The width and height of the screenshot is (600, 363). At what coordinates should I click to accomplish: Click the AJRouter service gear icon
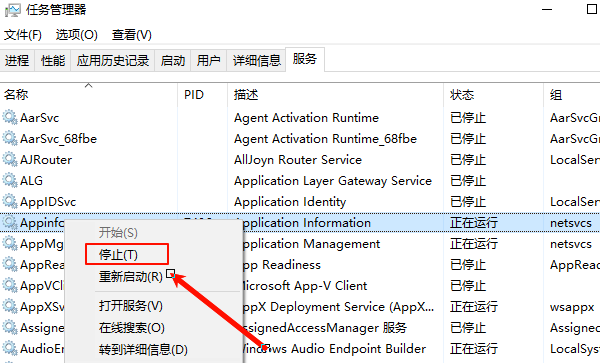[10, 159]
